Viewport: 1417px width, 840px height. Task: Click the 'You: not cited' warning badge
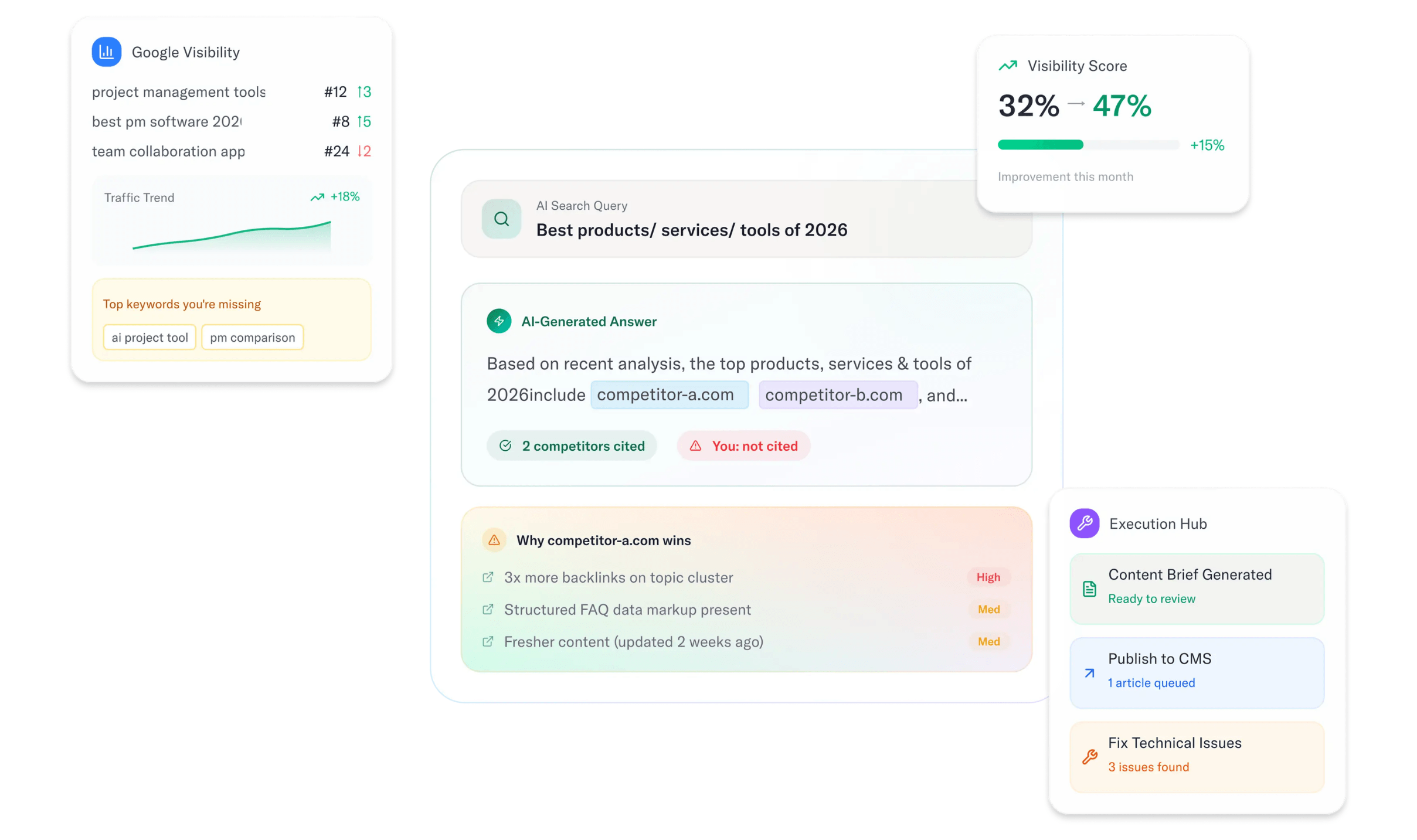coord(743,445)
